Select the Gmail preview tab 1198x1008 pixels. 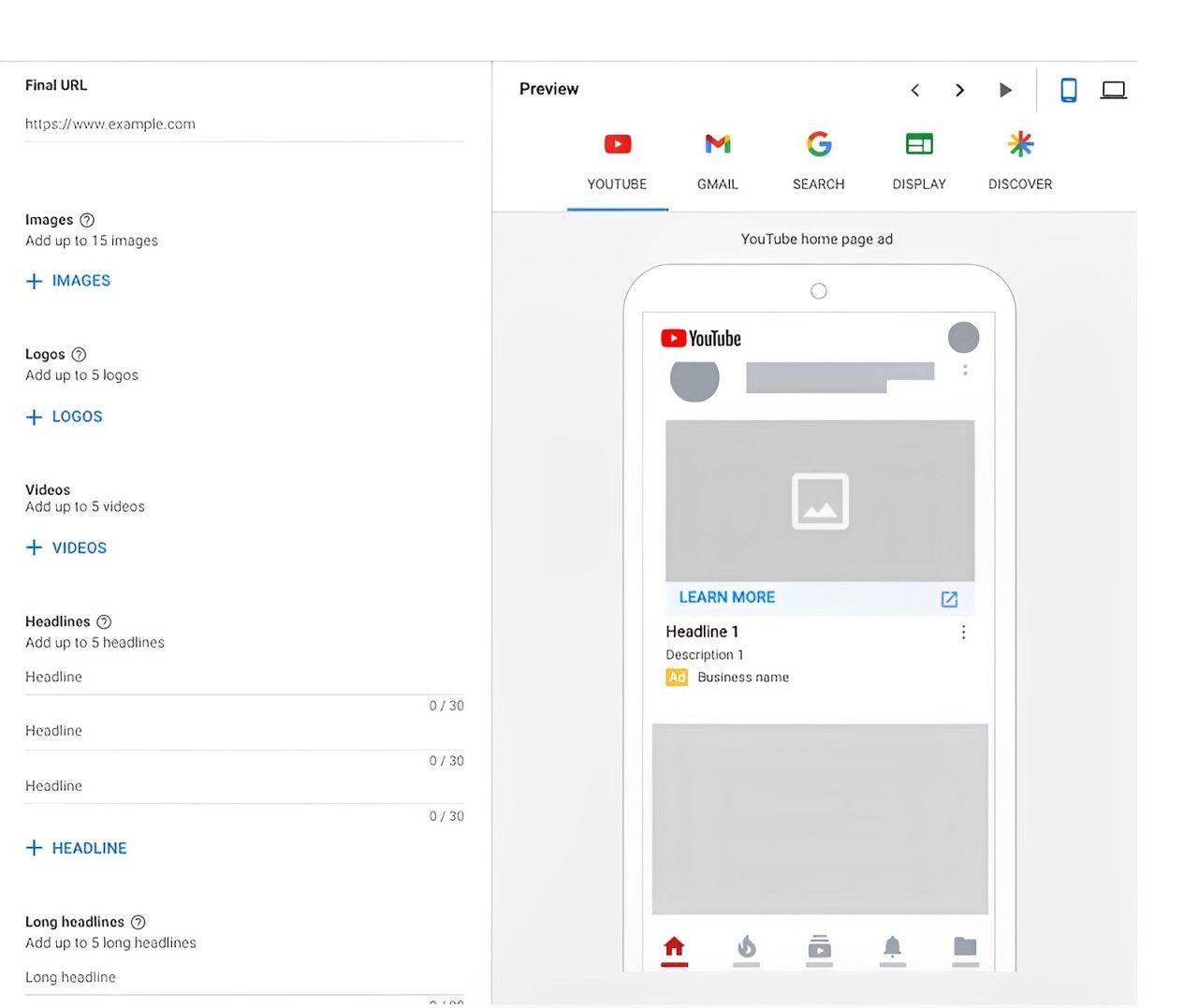point(718,161)
